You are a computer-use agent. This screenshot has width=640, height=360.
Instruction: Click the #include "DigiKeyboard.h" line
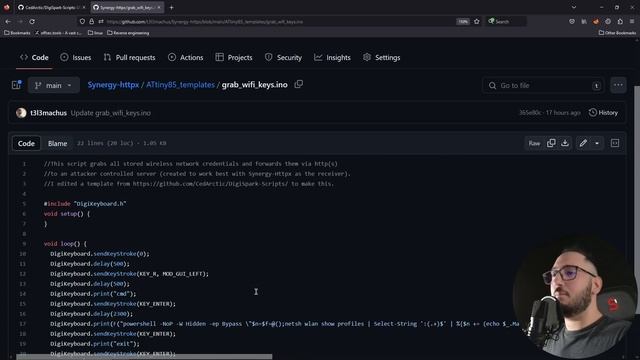85,204
